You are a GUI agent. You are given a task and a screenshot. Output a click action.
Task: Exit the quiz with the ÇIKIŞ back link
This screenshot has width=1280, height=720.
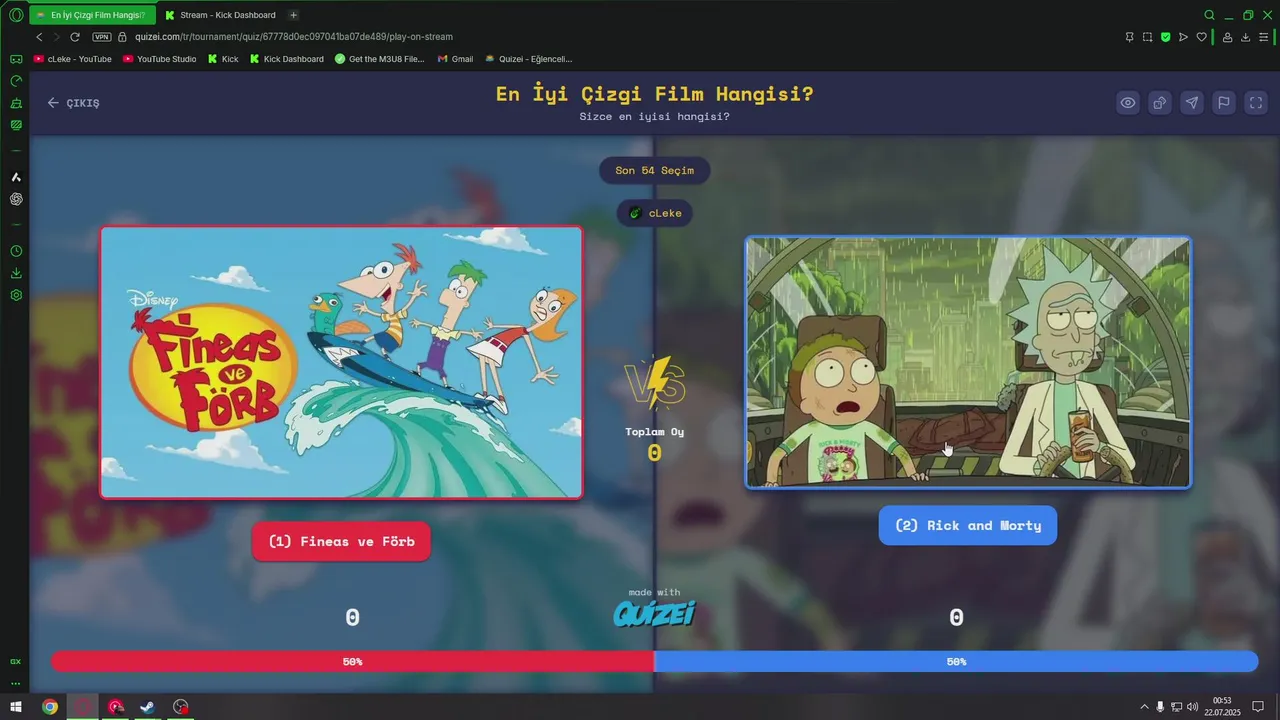pyautogui.click(x=73, y=102)
